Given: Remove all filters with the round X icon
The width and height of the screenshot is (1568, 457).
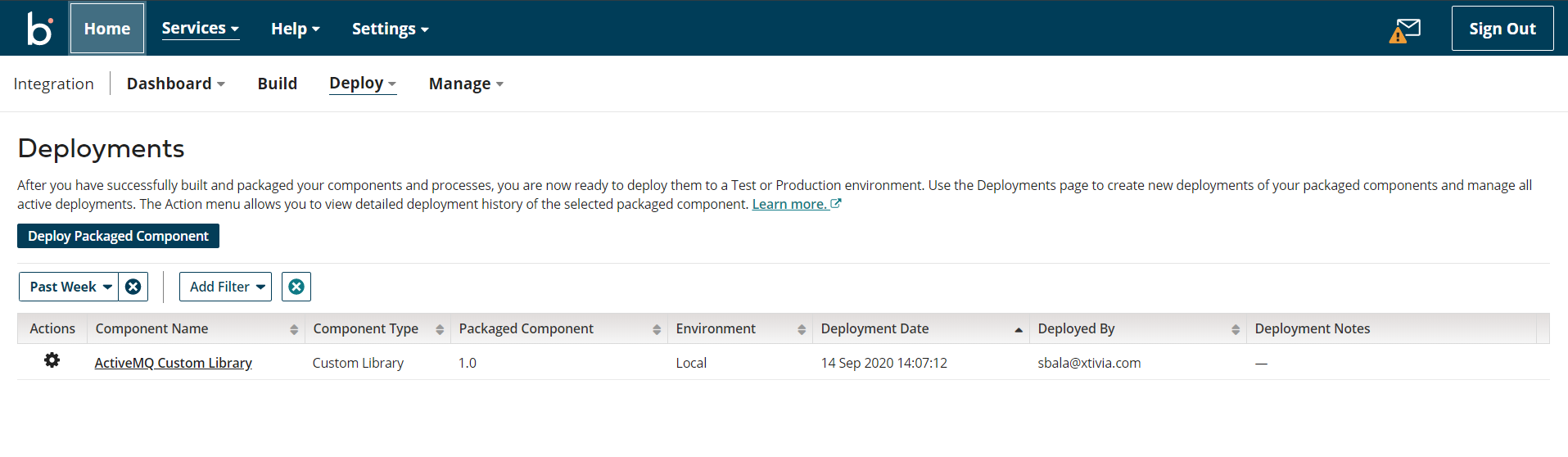Looking at the screenshot, I should click(x=296, y=287).
